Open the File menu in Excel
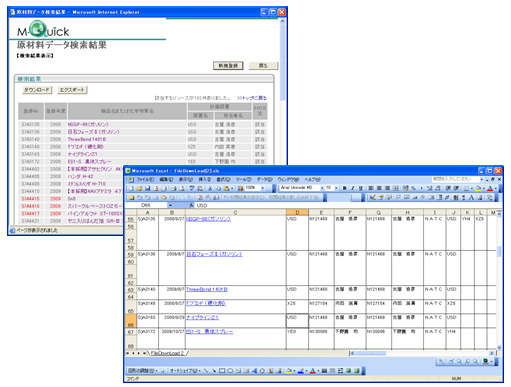Screen dimensions: 511x387 (145, 179)
